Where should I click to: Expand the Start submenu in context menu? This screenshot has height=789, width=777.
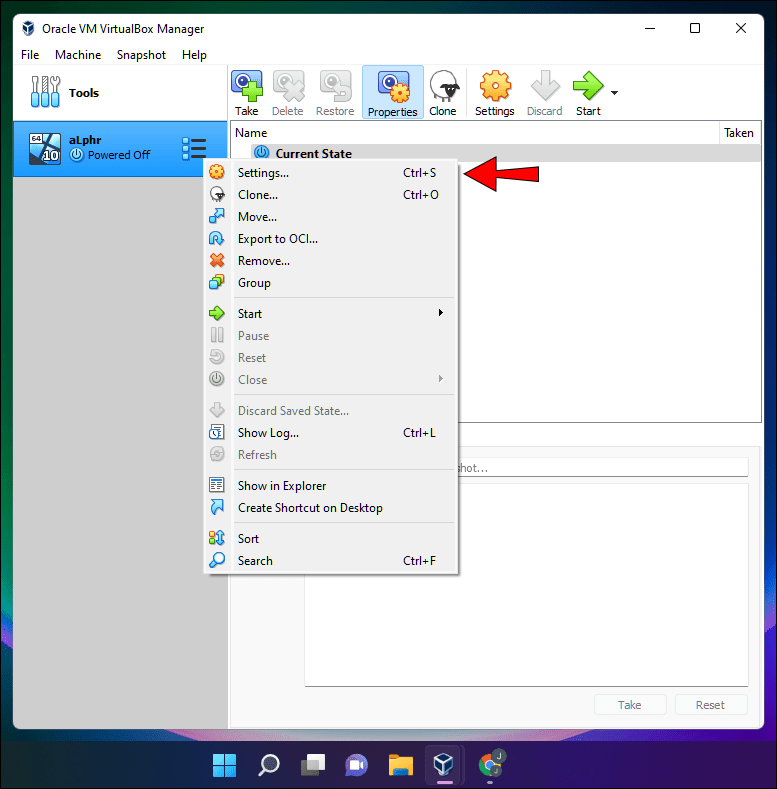pyautogui.click(x=331, y=313)
